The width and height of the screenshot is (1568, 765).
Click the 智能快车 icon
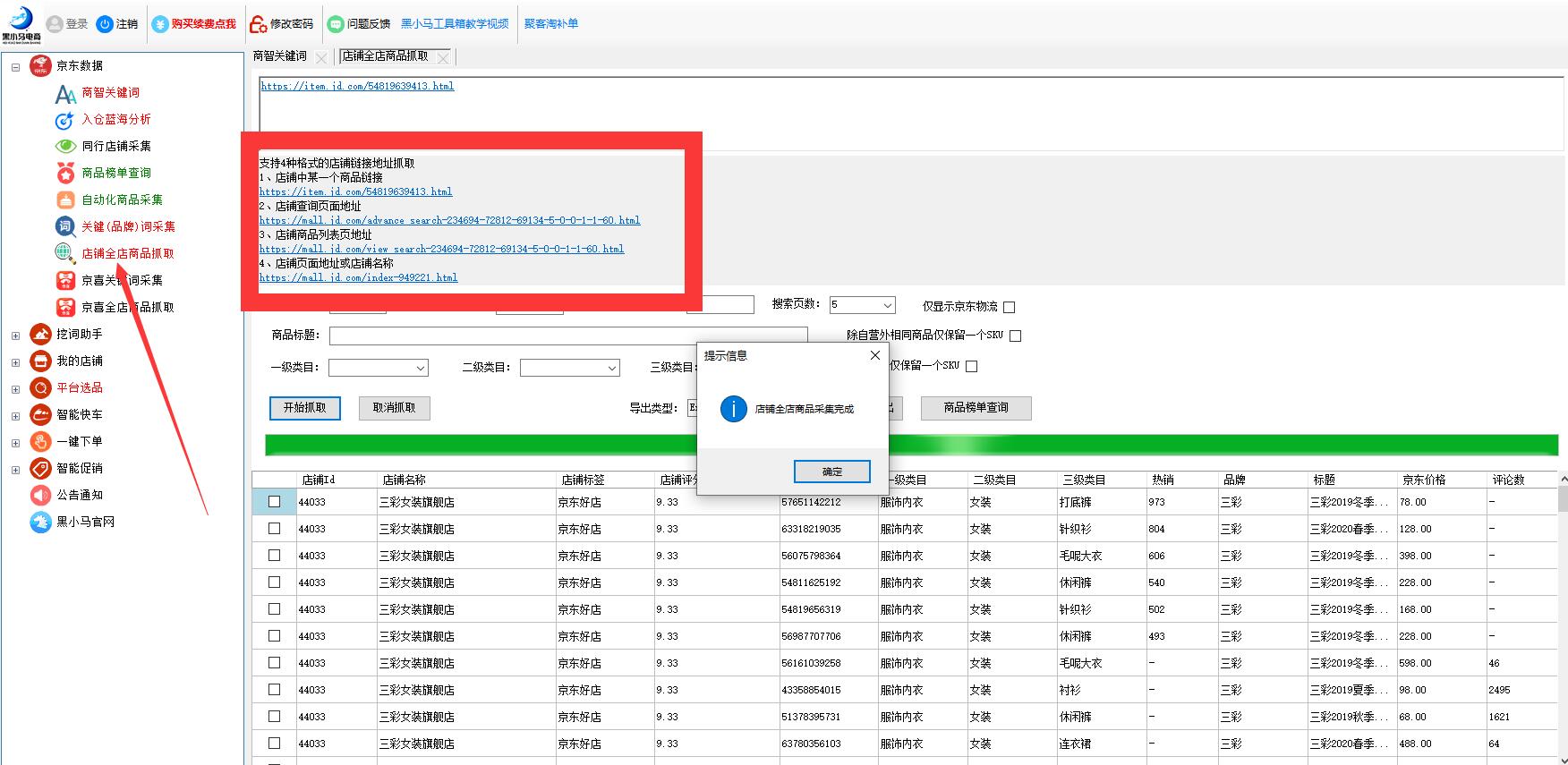pos(40,414)
